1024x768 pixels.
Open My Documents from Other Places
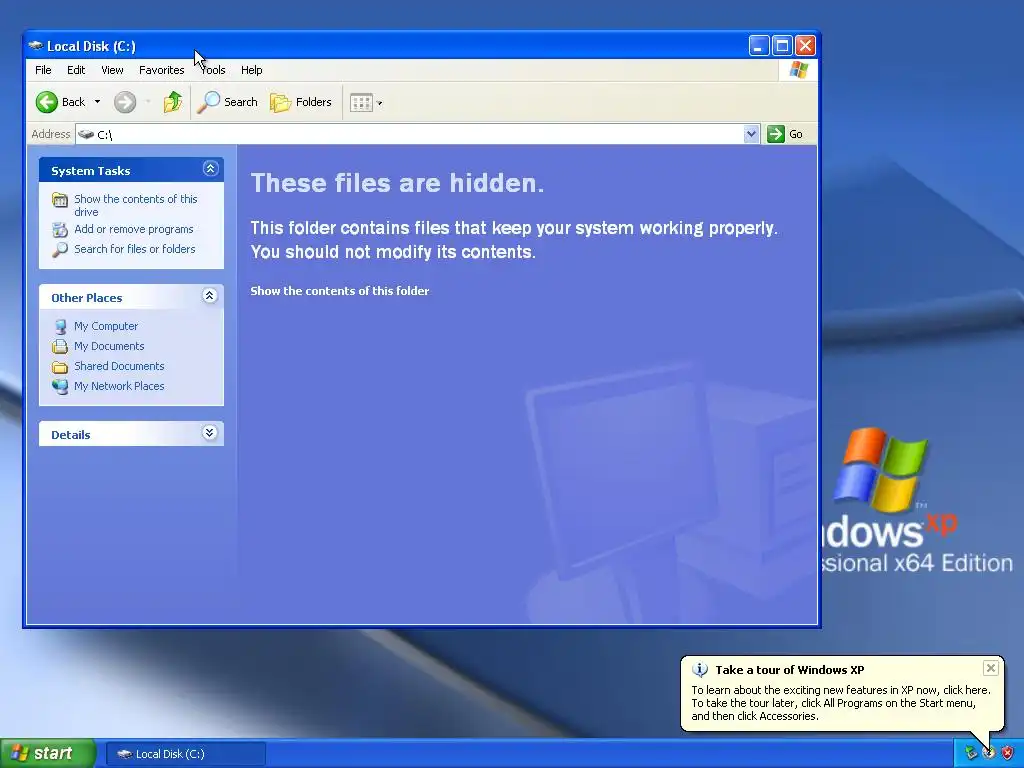(109, 346)
